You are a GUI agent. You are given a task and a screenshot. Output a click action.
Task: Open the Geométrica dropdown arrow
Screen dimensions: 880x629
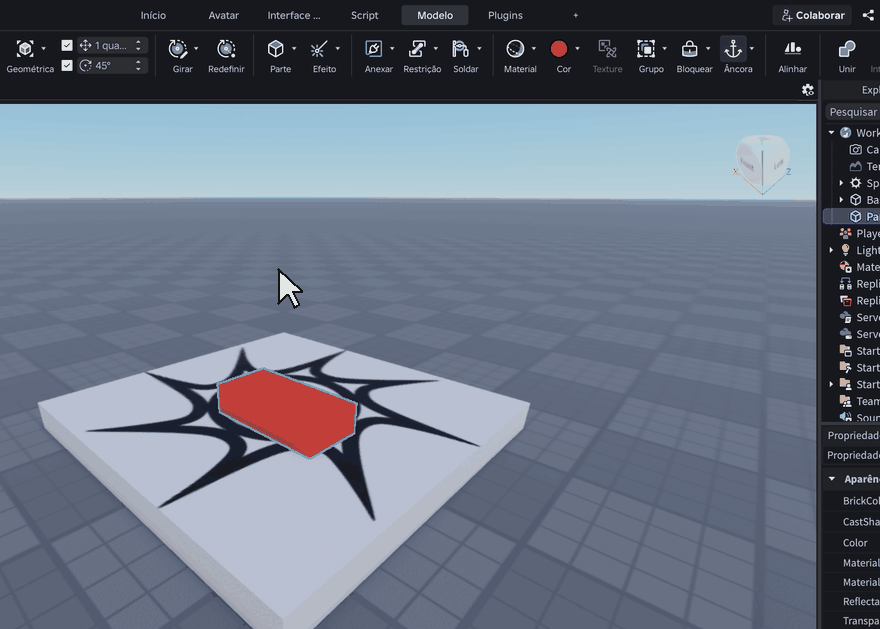(43, 49)
